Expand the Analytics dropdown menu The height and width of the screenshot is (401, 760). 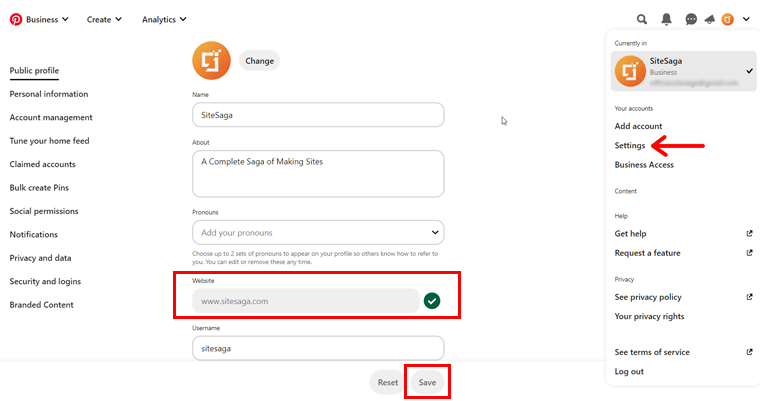pyautogui.click(x=164, y=19)
